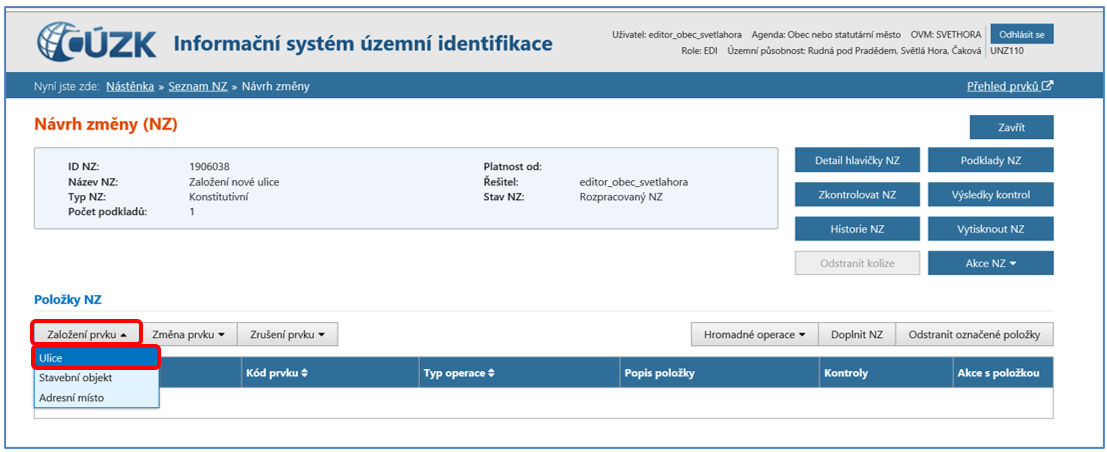Open the Hromadné operace dropdown
Screen dimensions: 1107x452
(754, 334)
